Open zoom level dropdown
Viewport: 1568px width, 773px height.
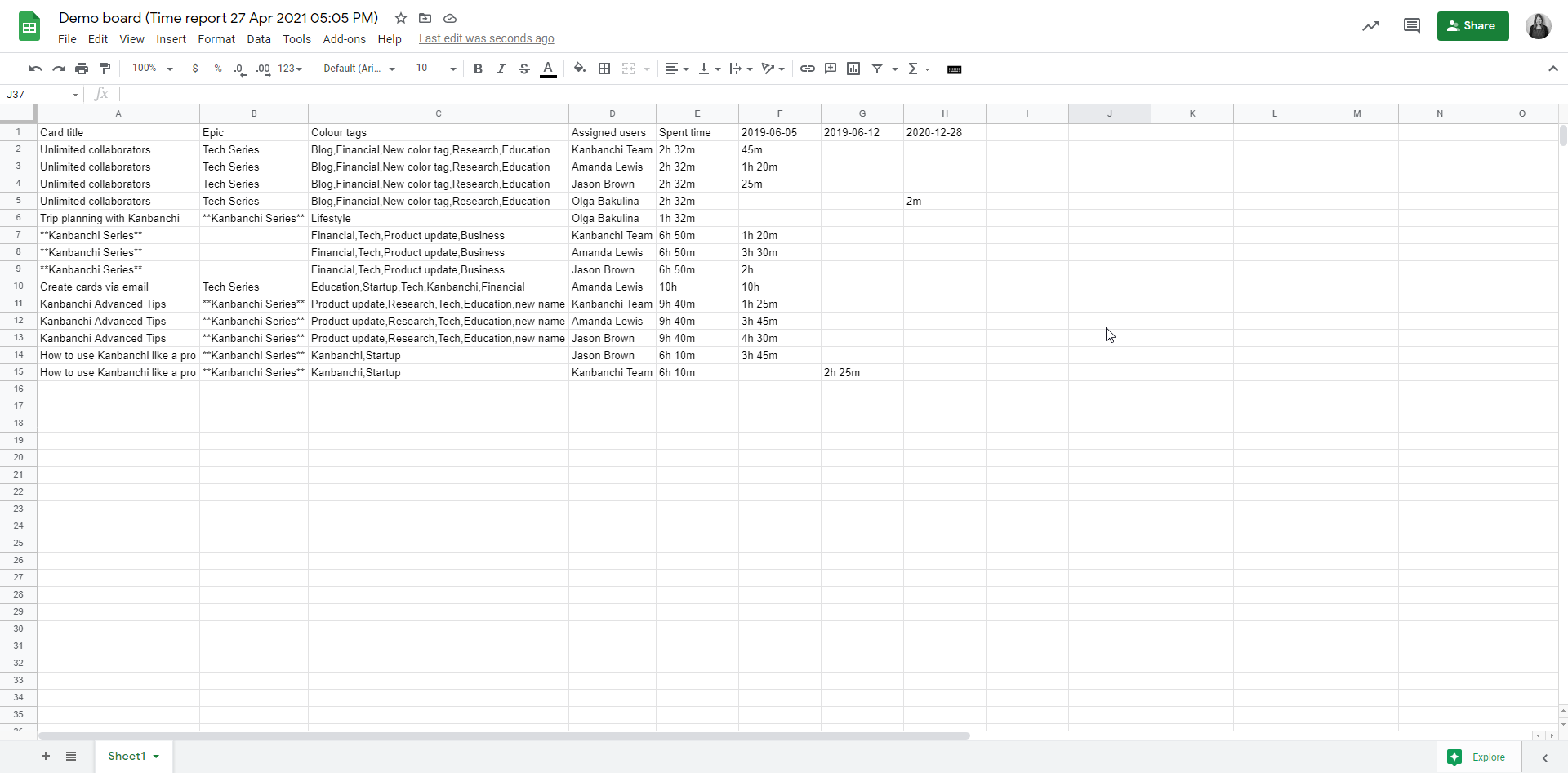click(x=153, y=69)
